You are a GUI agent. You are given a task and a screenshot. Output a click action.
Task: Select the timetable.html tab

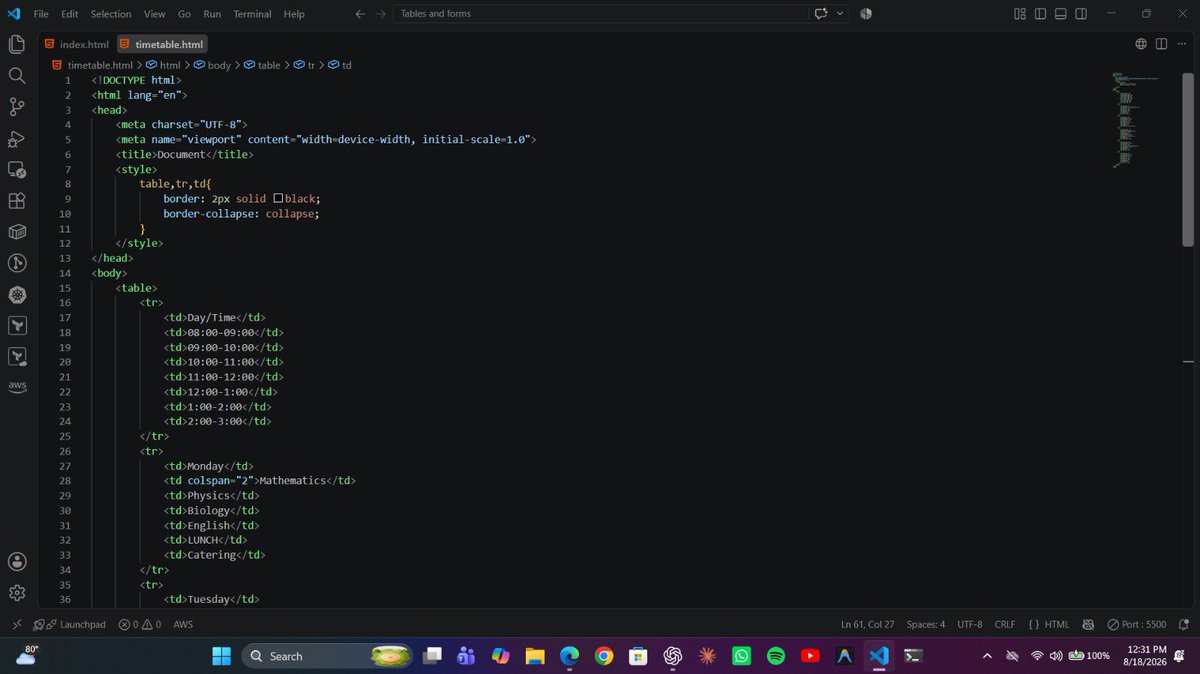coord(161,44)
